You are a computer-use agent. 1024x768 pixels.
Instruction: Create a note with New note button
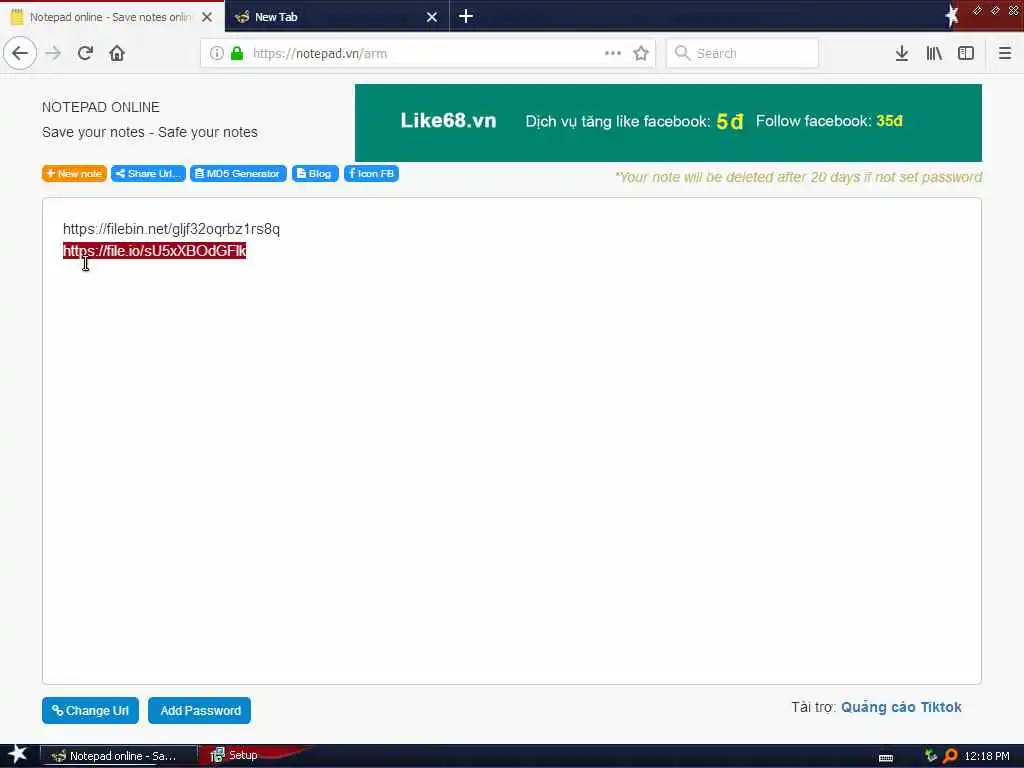tap(74, 173)
